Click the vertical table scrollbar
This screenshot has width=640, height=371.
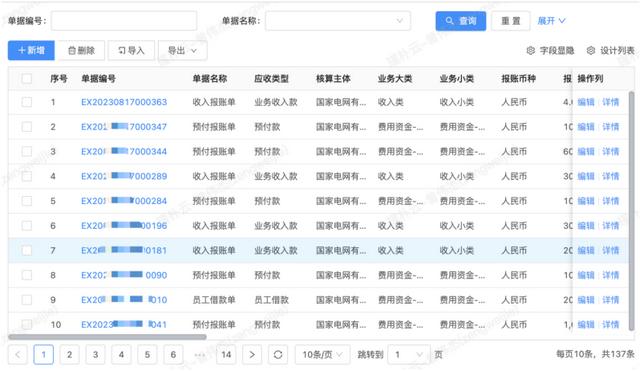(x=631, y=210)
